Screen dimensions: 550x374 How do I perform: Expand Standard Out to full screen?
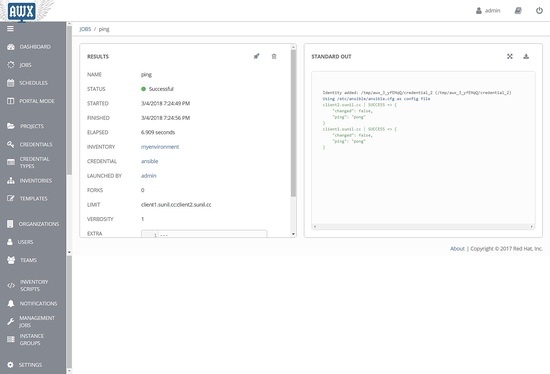510,56
